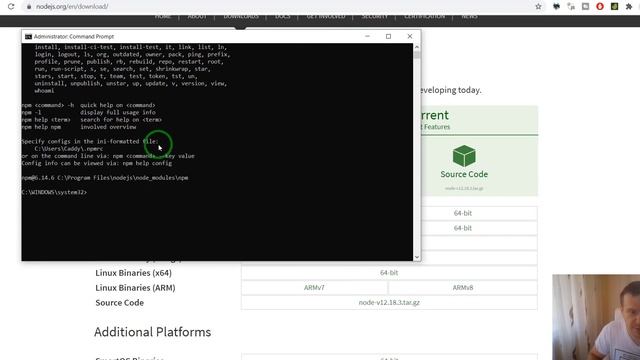Click the Linux Binaries (x64) row label
The width and height of the screenshot is (640, 360).
133,273
